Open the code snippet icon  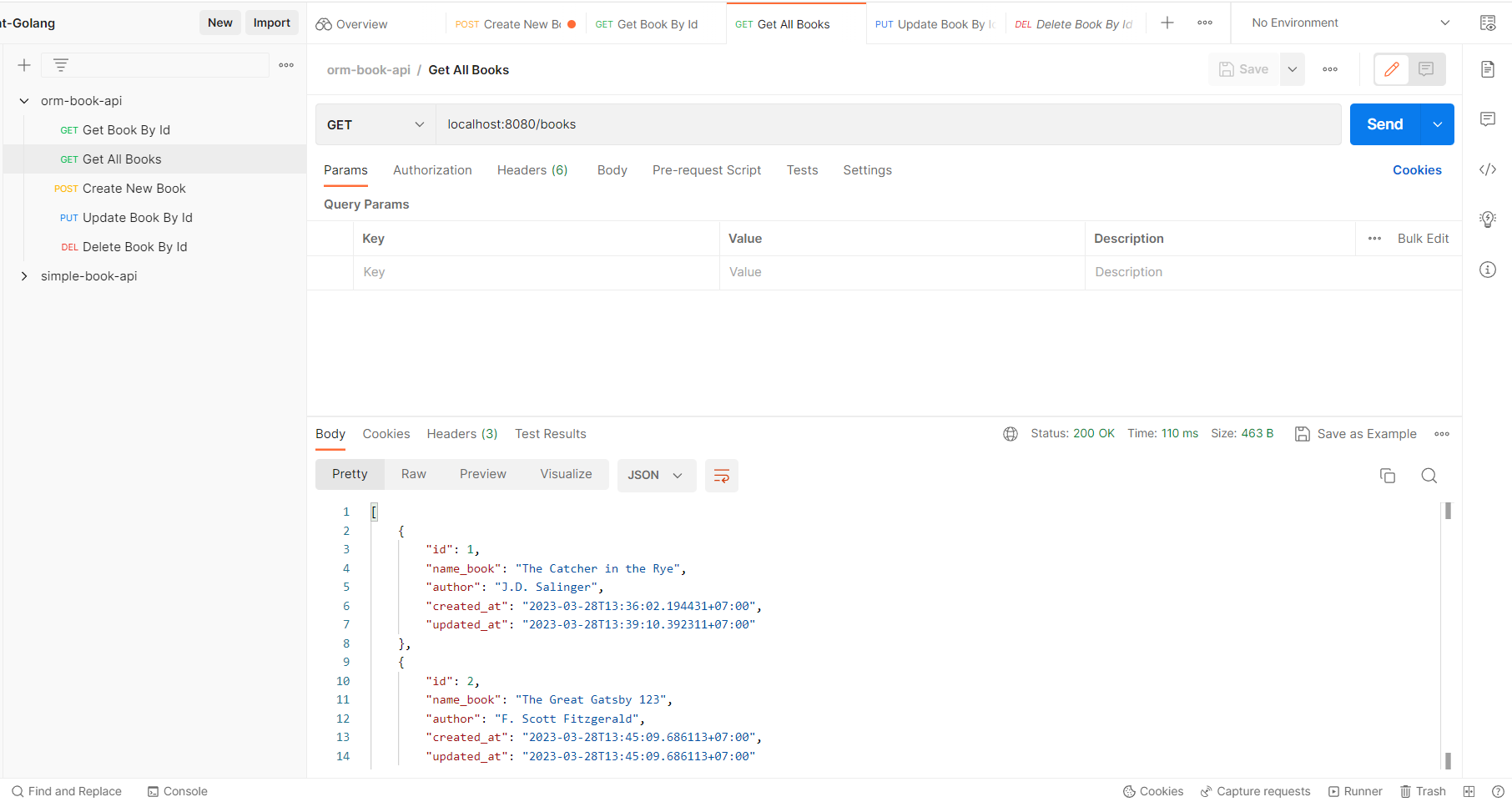tap(1488, 169)
